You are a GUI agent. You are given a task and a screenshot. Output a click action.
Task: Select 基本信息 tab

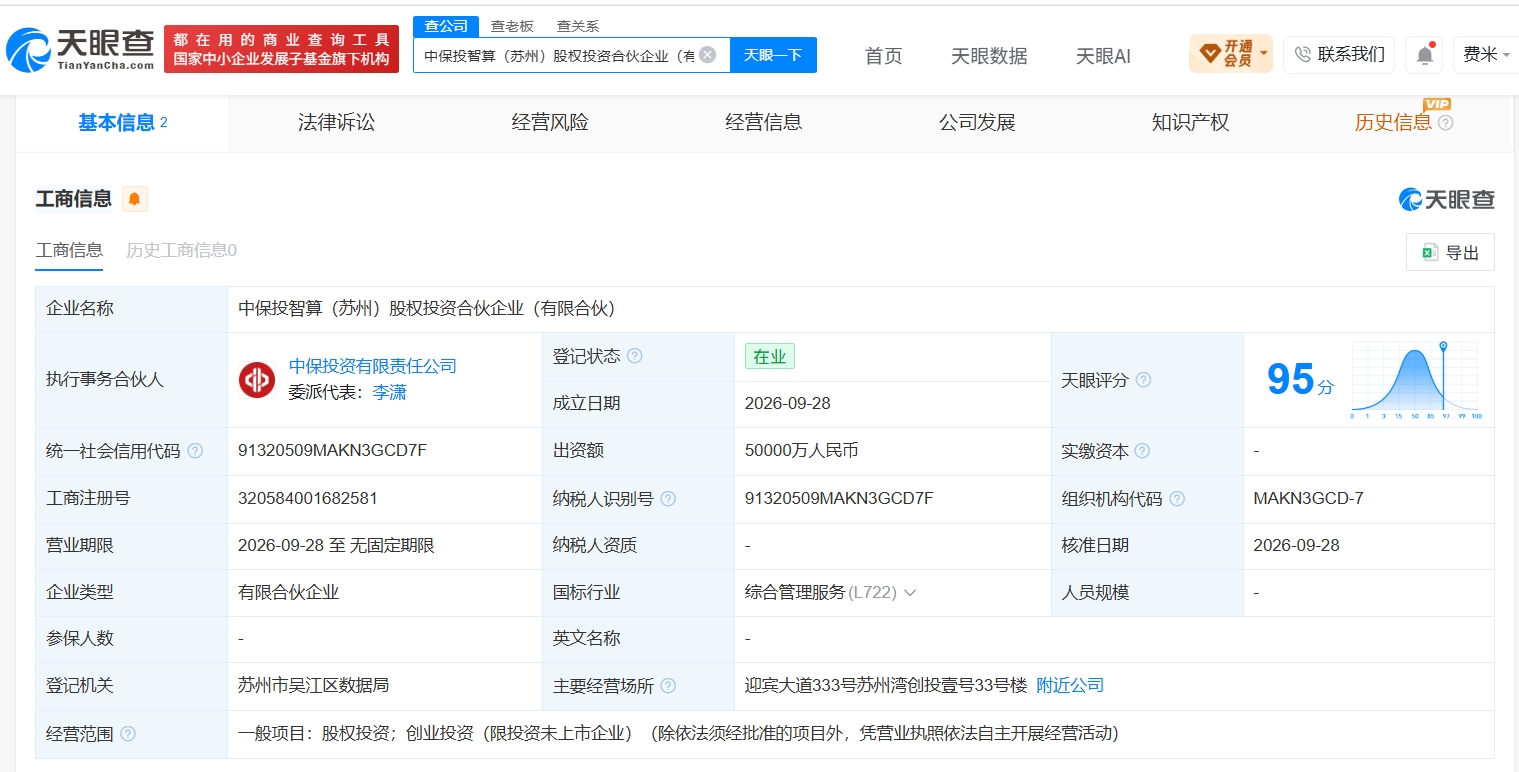click(x=122, y=123)
